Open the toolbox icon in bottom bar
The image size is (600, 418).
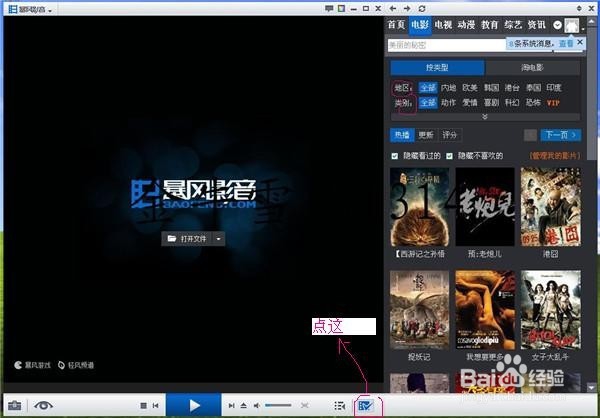[x=15, y=405]
